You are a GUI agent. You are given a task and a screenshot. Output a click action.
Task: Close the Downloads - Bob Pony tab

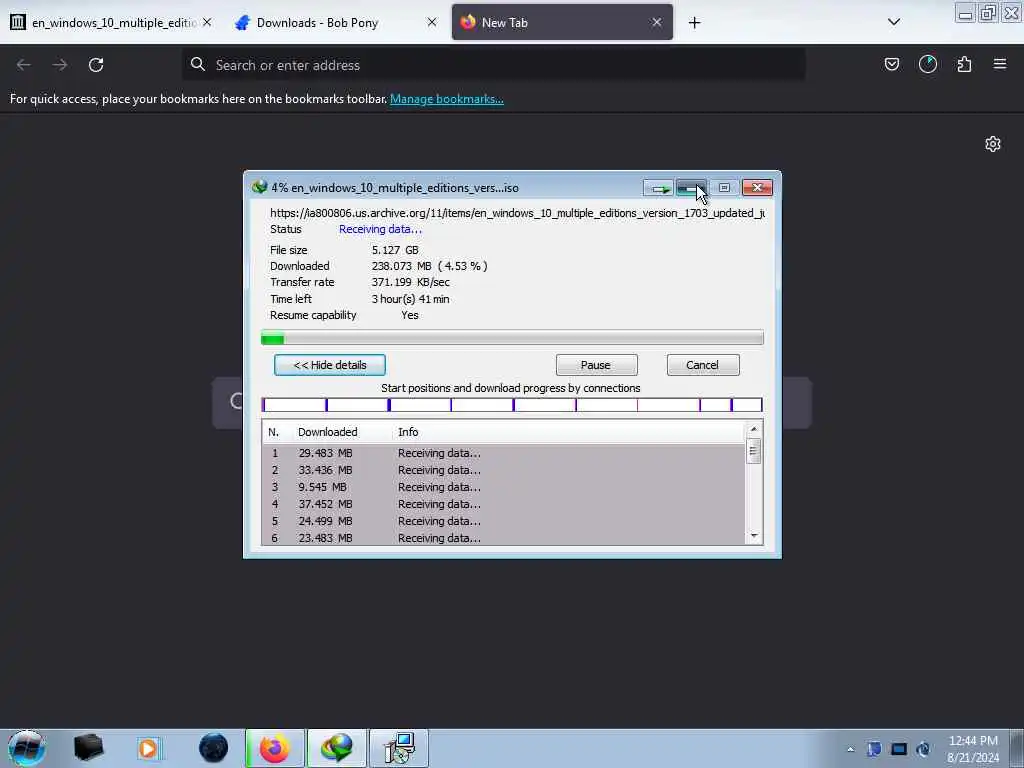click(432, 22)
